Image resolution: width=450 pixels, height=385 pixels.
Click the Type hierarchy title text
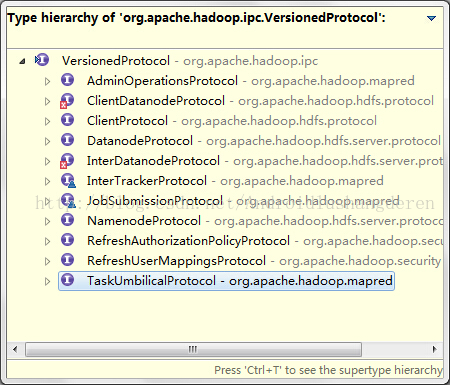(x=196, y=18)
